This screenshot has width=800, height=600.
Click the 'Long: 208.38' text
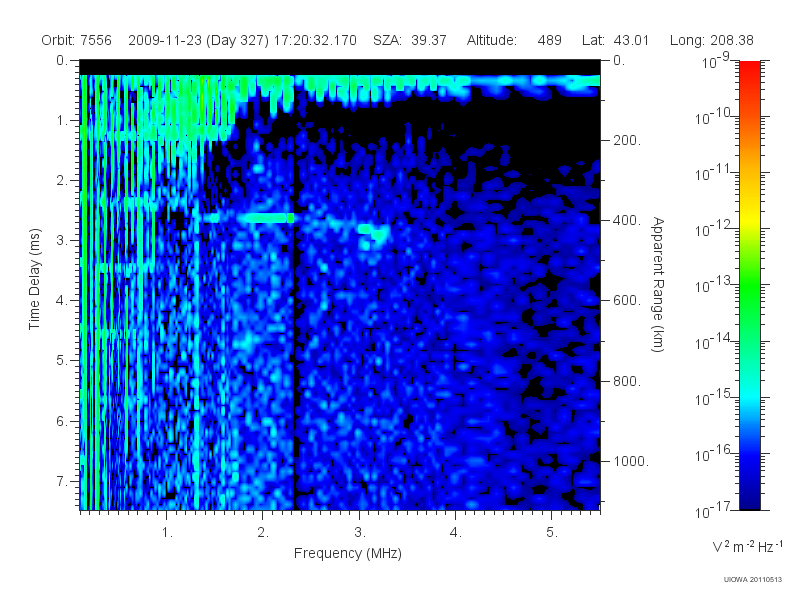click(x=711, y=40)
